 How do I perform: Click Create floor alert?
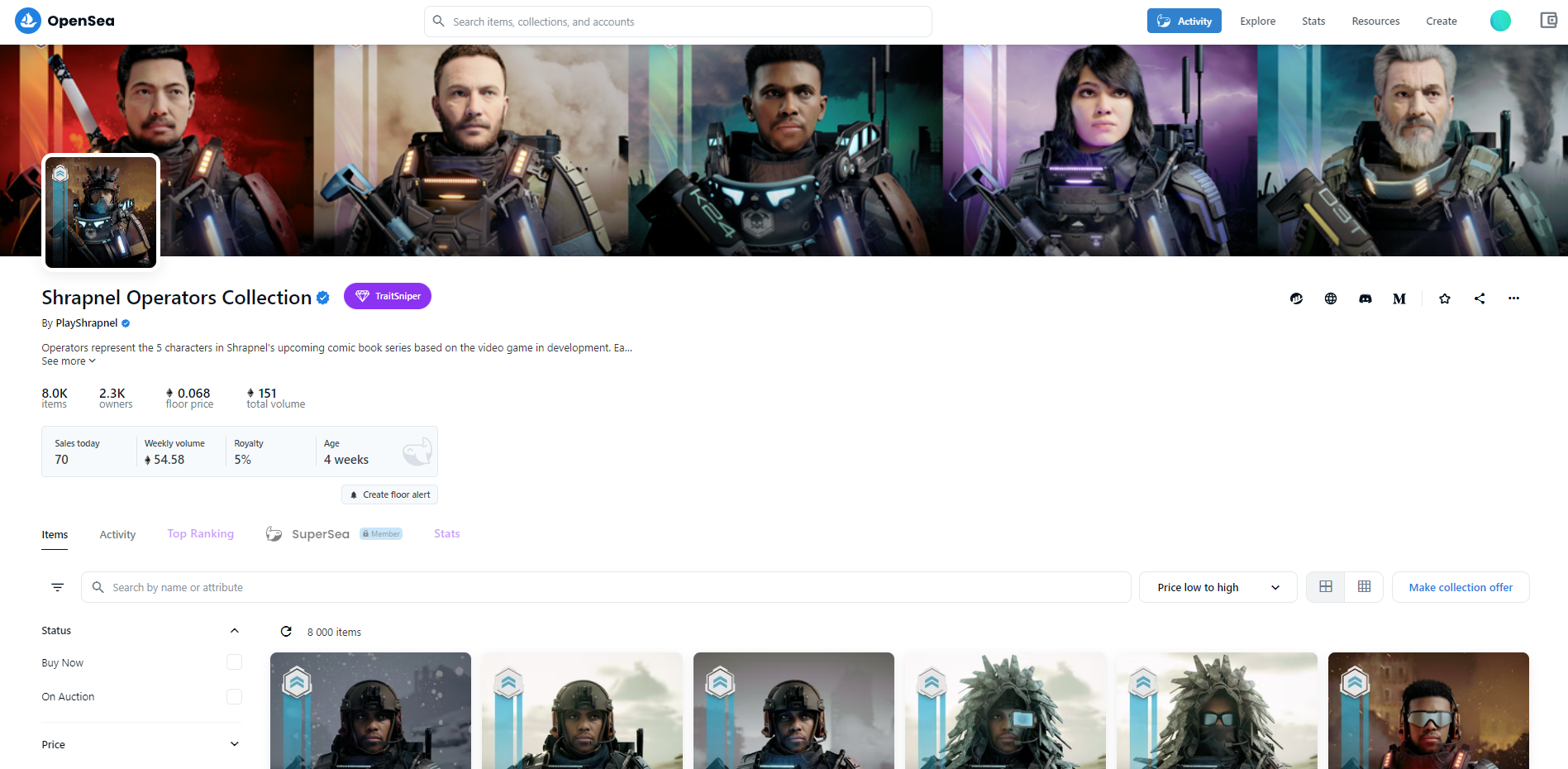point(389,494)
